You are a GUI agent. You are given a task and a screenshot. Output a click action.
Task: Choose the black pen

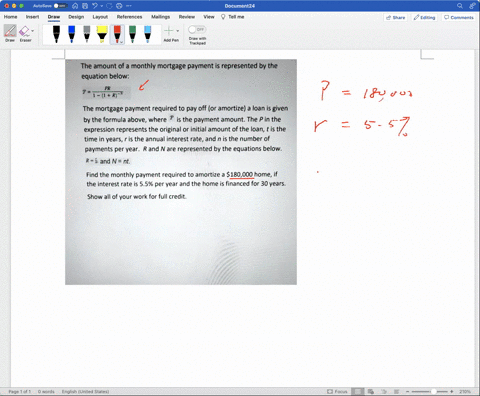56,34
